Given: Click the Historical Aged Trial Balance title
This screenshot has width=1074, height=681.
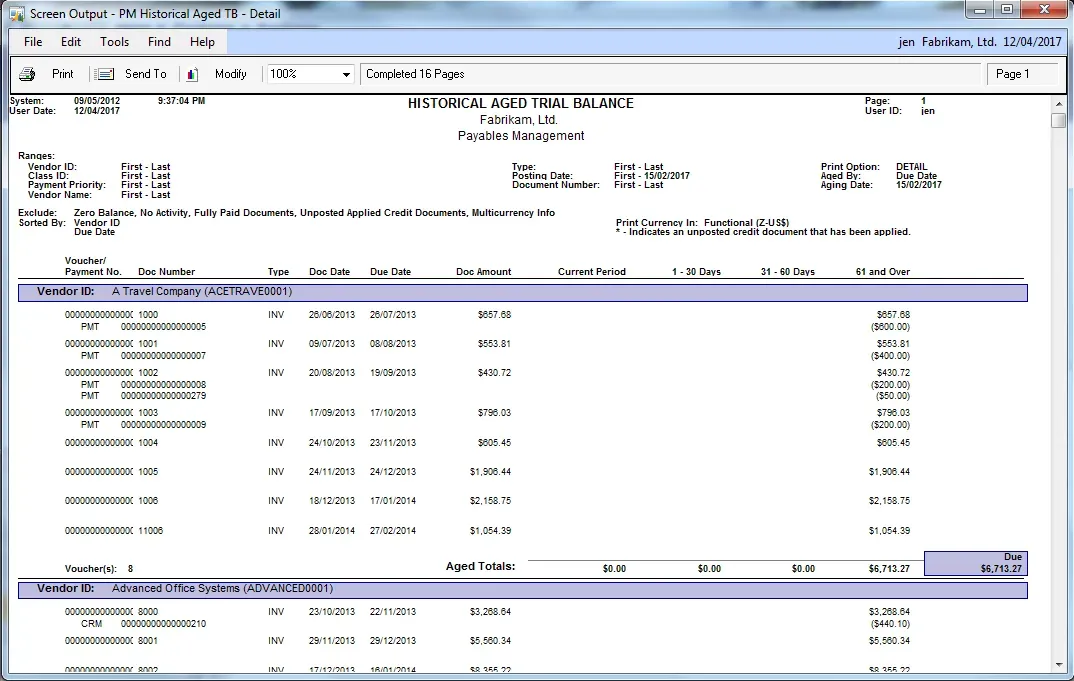Looking at the screenshot, I should (521, 103).
